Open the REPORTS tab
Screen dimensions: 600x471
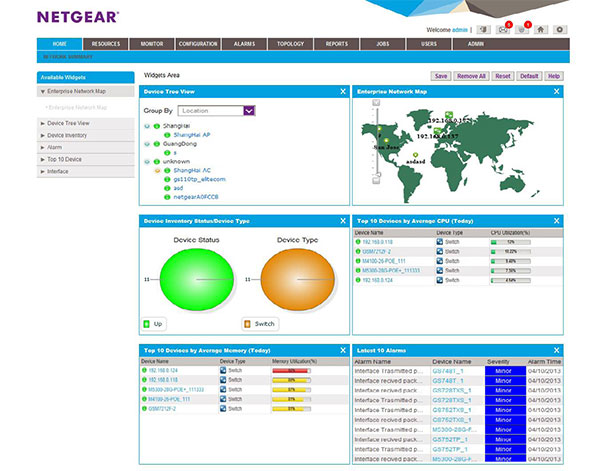[x=337, y=44]
